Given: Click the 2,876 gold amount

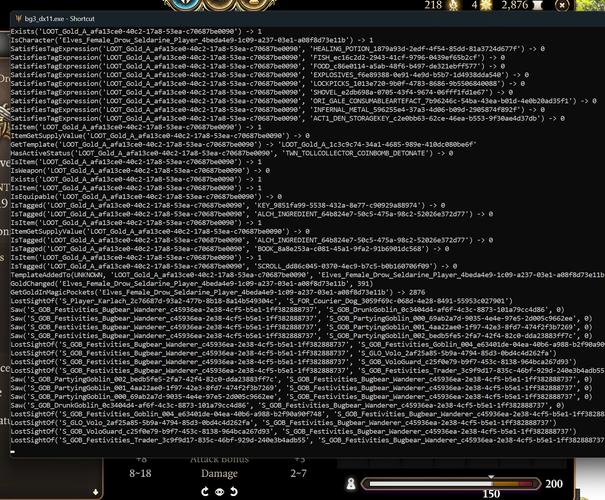Looking at the screenshot, I should (514, 5).
